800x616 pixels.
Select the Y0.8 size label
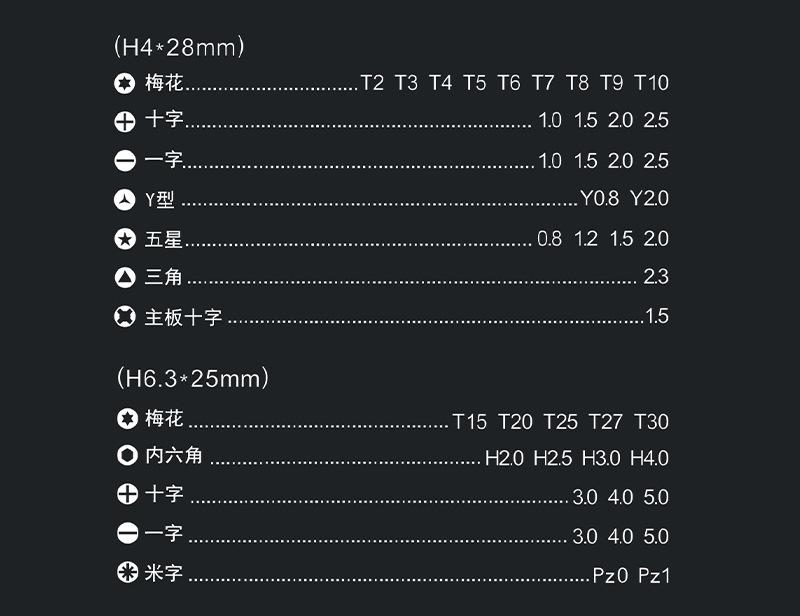[599, 198]
